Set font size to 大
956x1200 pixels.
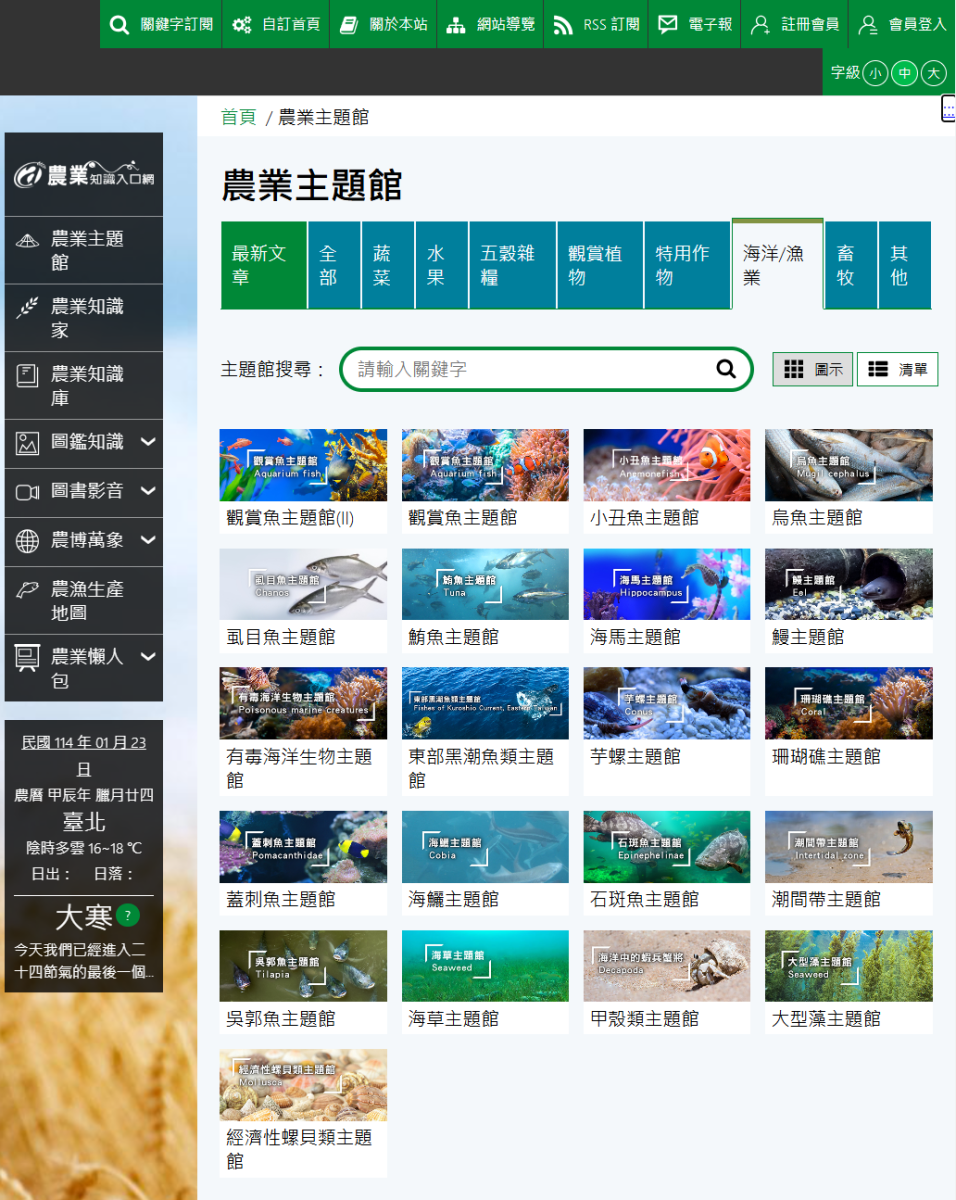click(x=933, y=73)
